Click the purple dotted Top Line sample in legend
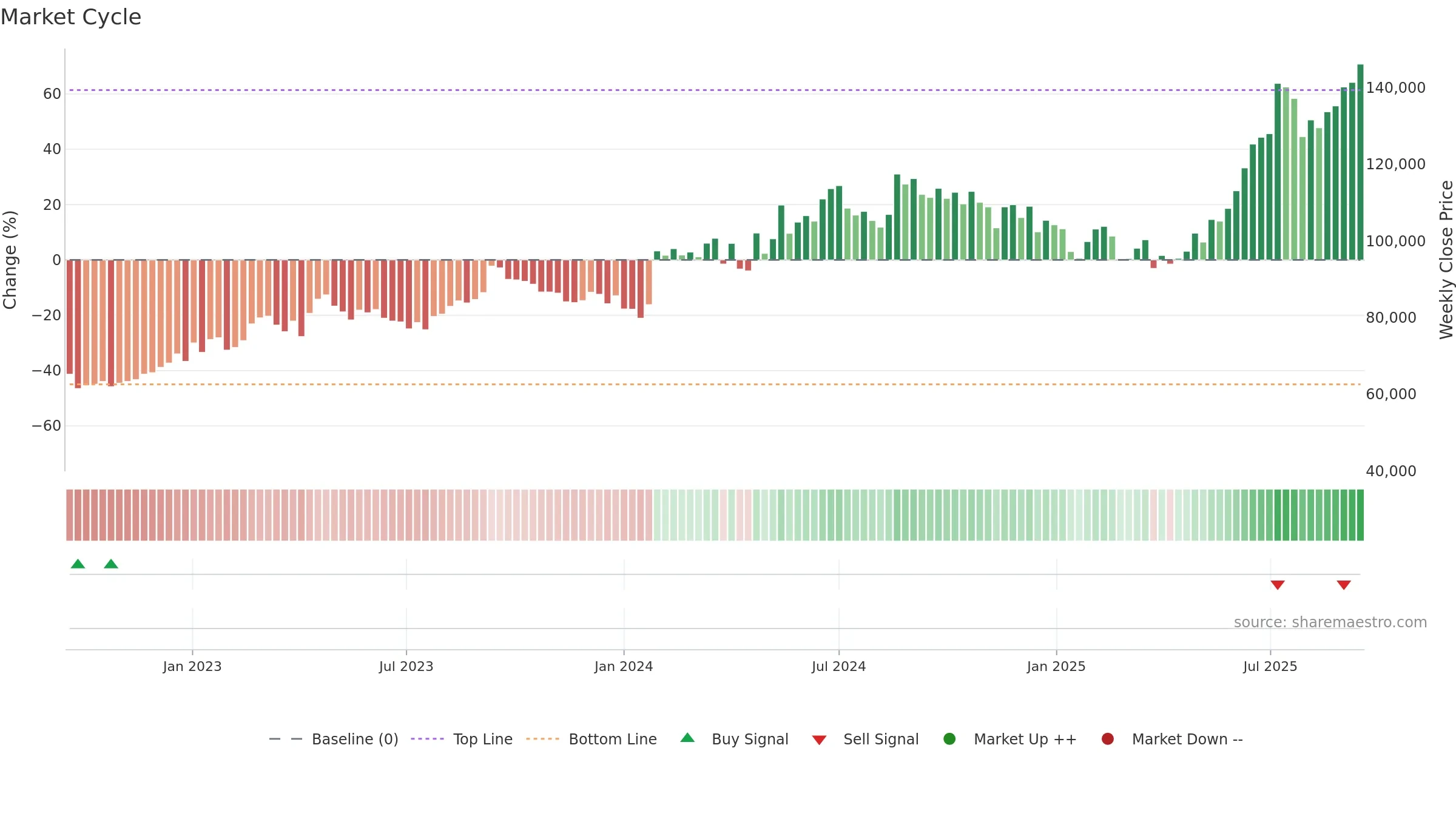1456x819 pixels. pyautogui.click(x=427, y=739)
